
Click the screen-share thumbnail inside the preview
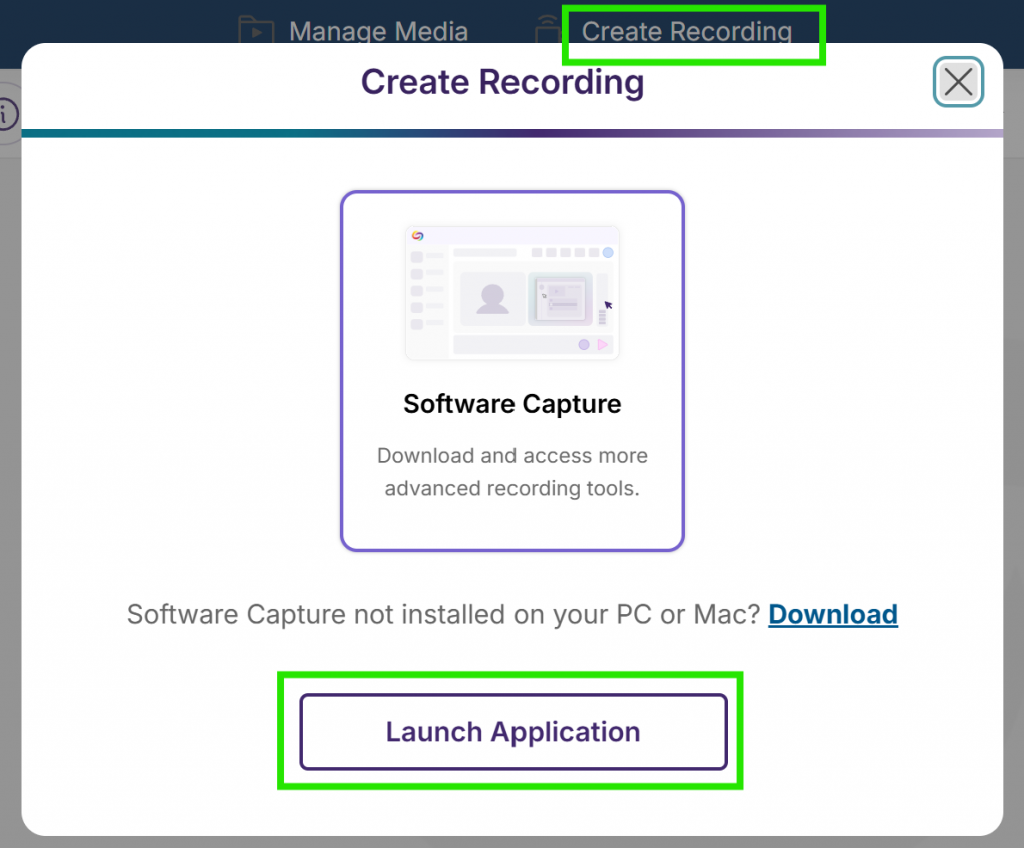coord(560,298)
